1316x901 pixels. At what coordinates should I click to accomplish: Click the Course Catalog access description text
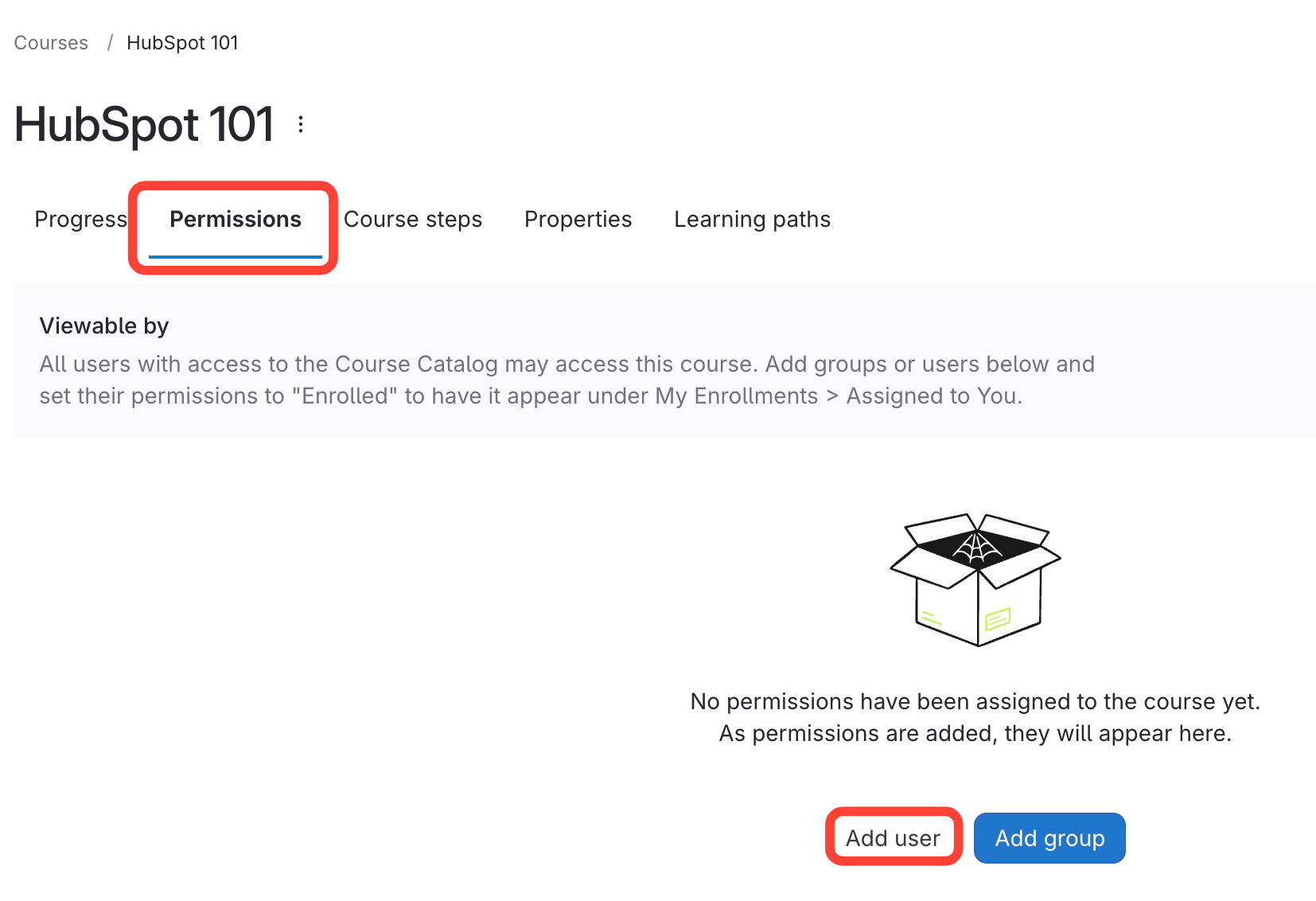click(567, 380)
